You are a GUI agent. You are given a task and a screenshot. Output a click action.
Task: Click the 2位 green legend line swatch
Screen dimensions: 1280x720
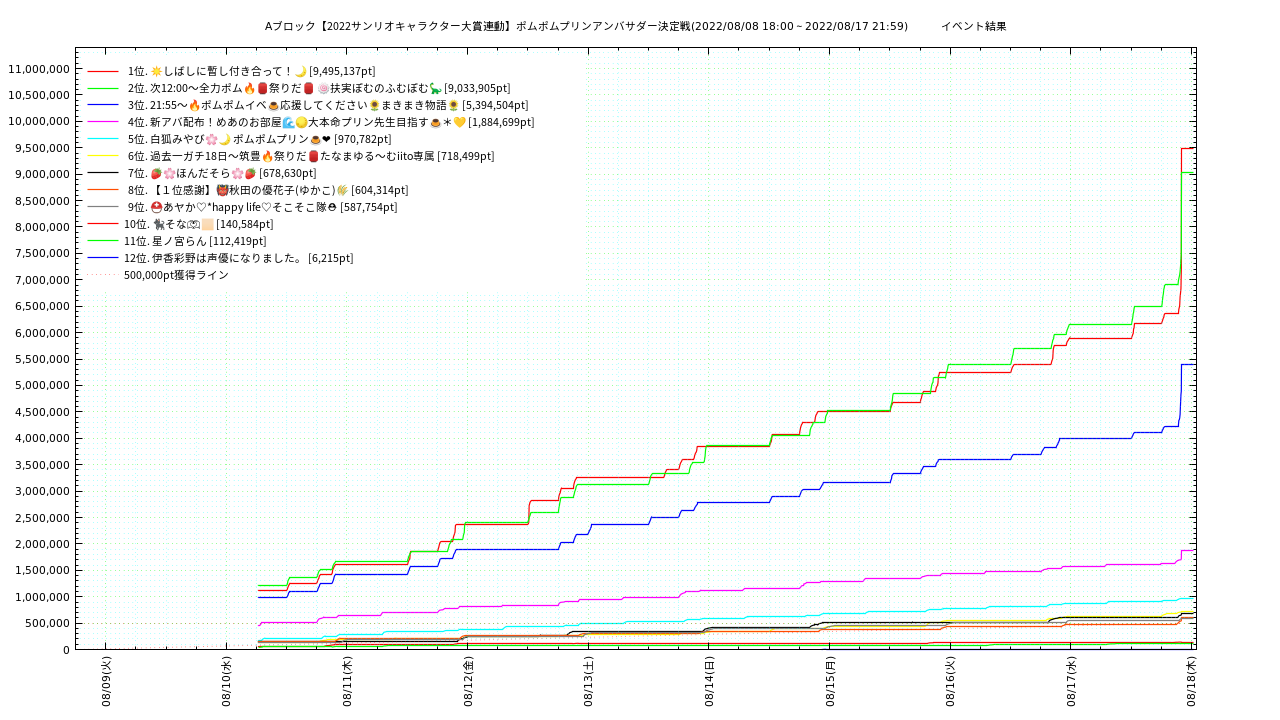tap(103, 89)
